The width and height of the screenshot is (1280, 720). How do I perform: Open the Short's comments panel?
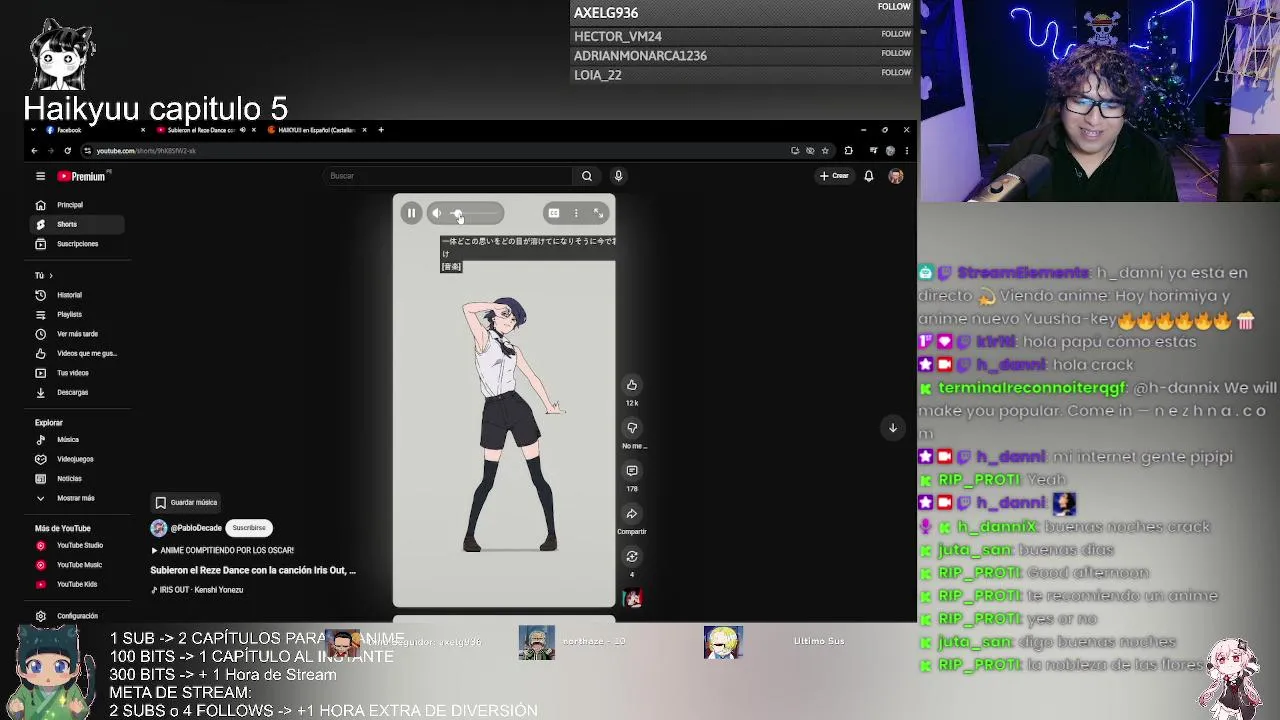point(632,471)
